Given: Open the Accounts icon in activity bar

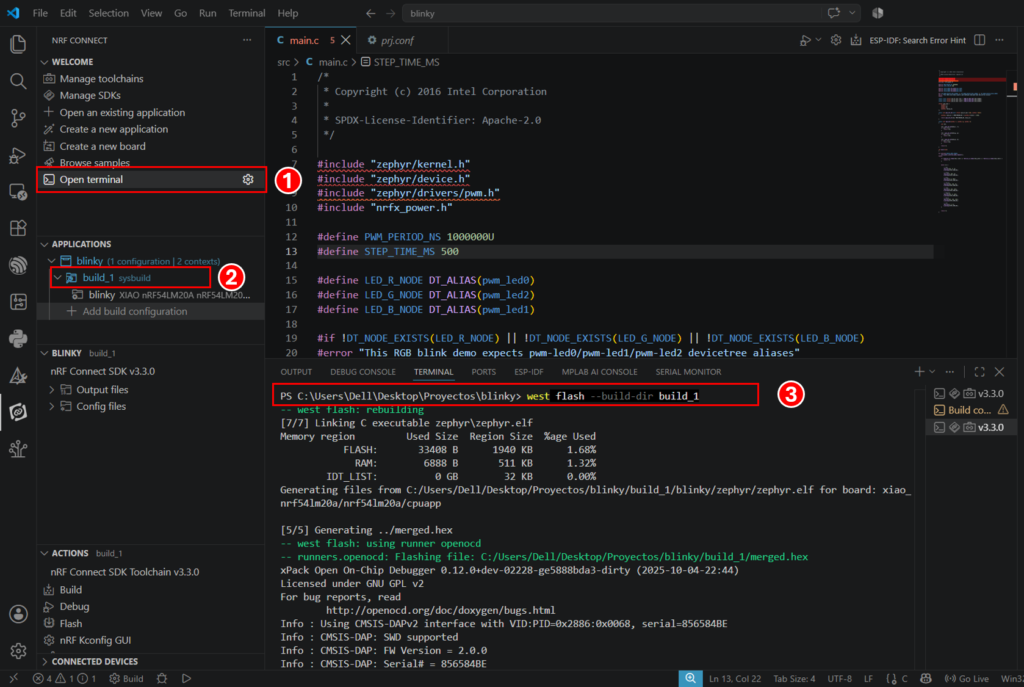Looking at the screenshot, I should point(18,614).
